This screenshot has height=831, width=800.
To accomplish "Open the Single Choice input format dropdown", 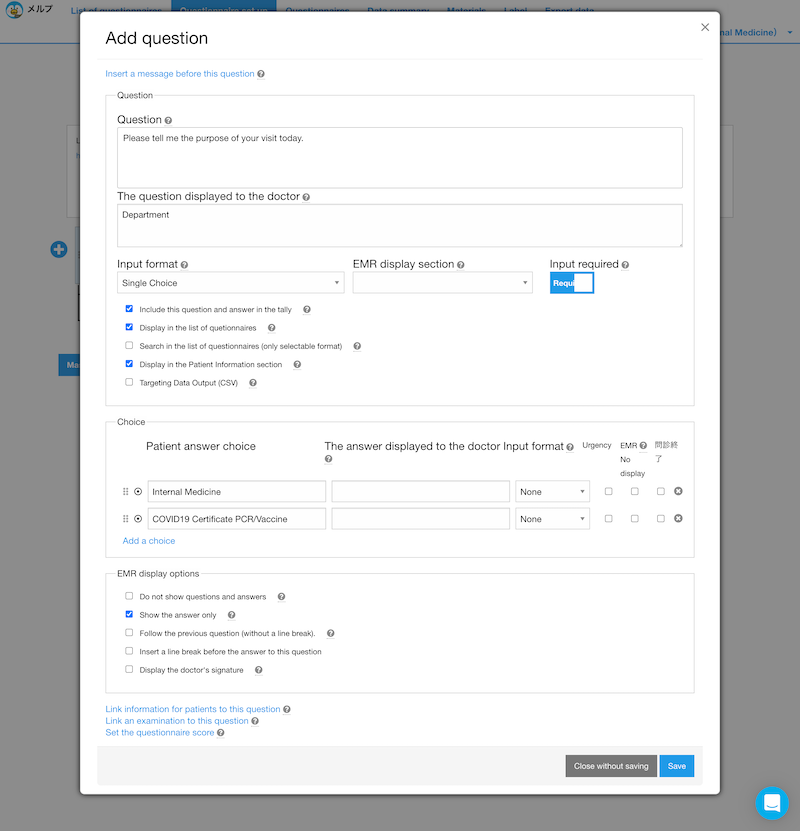I will point(230,283).
